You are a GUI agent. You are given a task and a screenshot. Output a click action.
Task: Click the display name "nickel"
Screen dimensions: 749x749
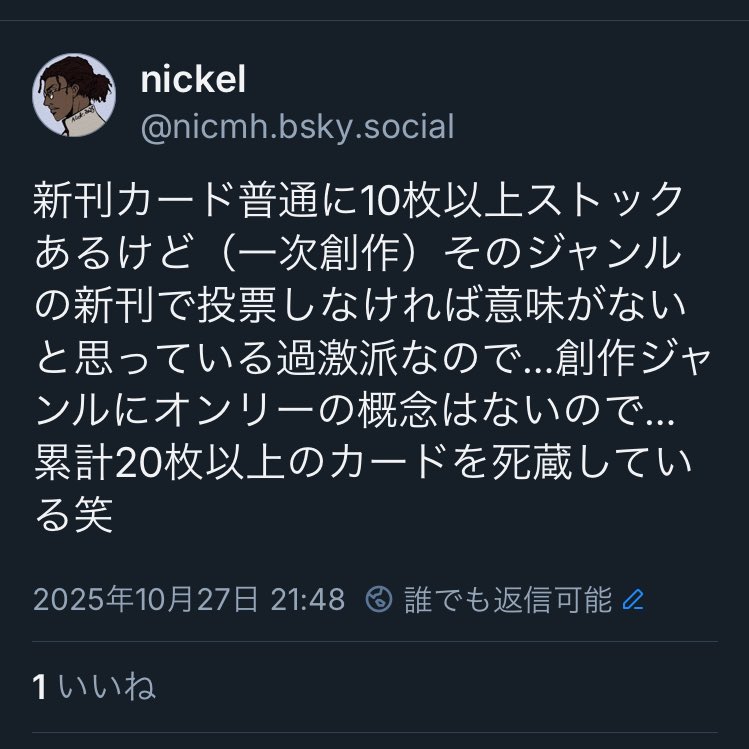[193, 81]
